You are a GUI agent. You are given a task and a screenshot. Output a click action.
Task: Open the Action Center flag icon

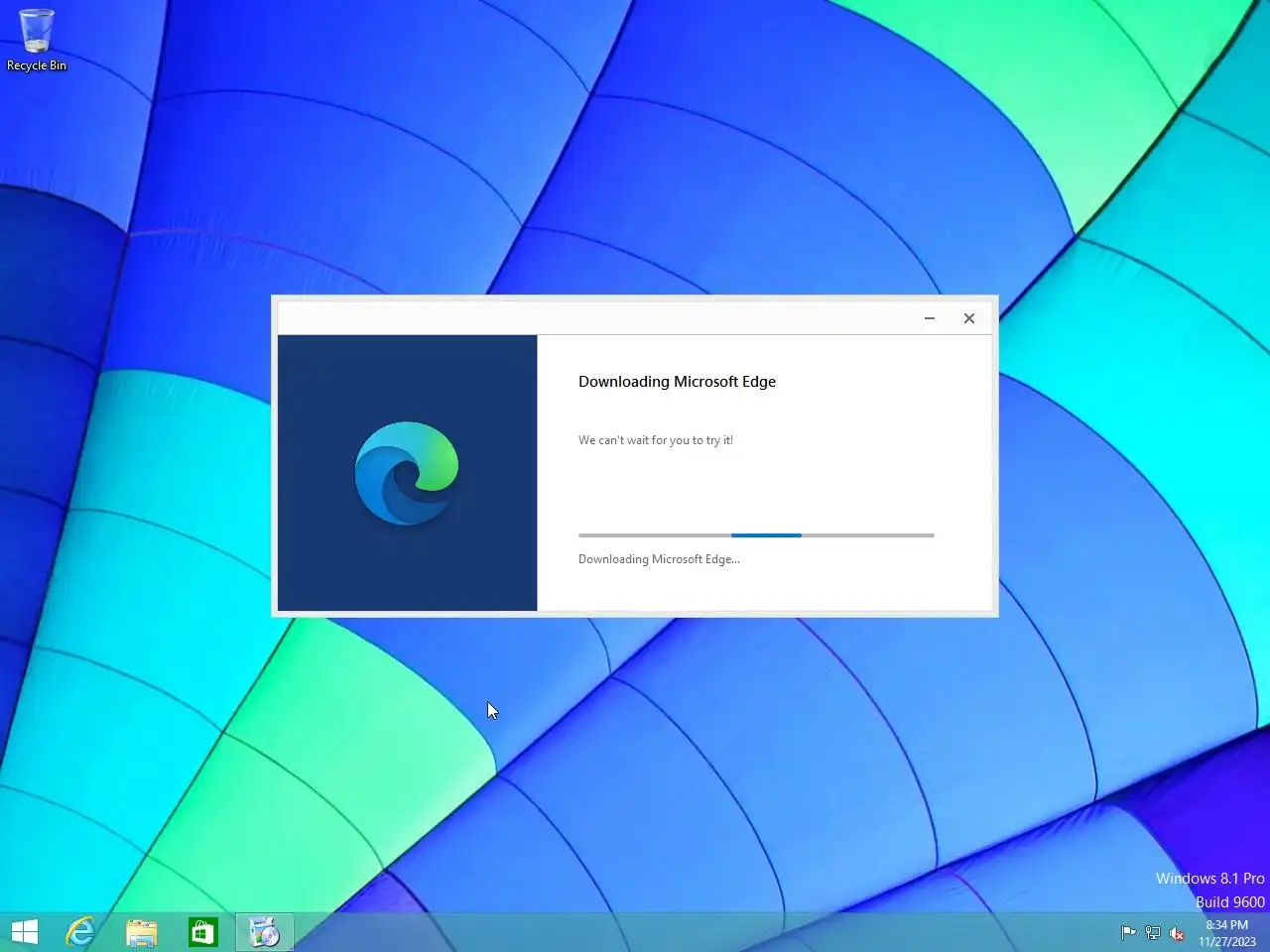pyautogui.click(x=1128, y=933)
